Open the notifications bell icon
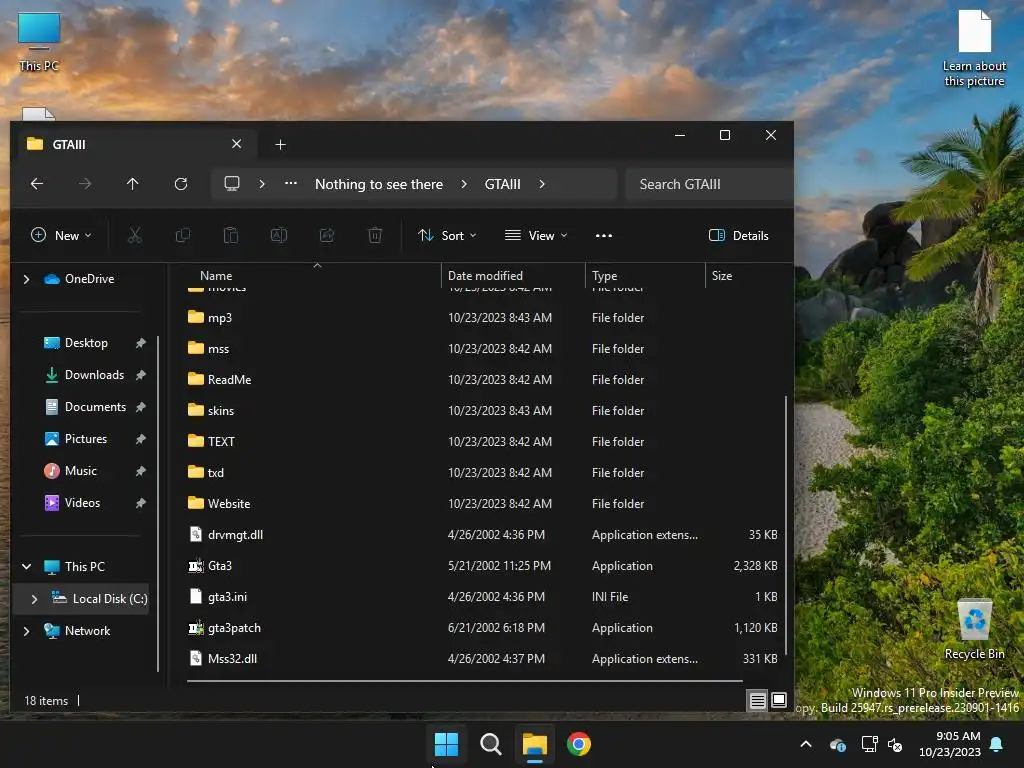 pos(997,744)
